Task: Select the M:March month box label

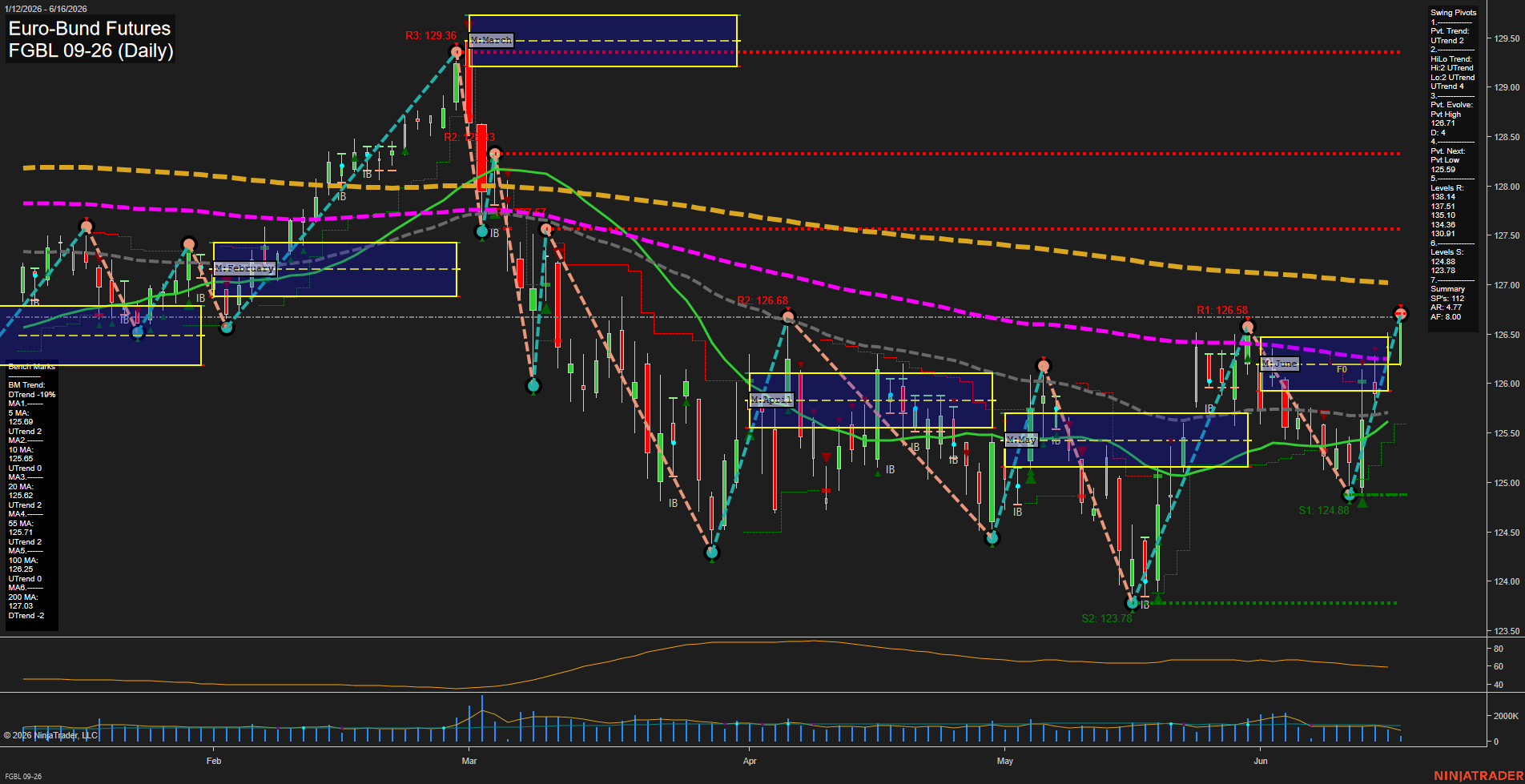Action: point(491,40)
